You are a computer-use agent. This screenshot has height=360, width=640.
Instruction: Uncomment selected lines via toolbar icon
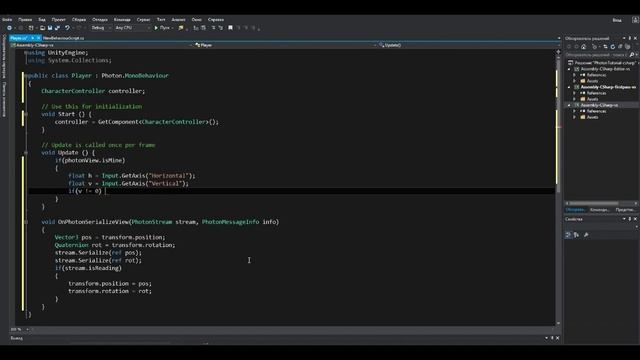(221, 28)
